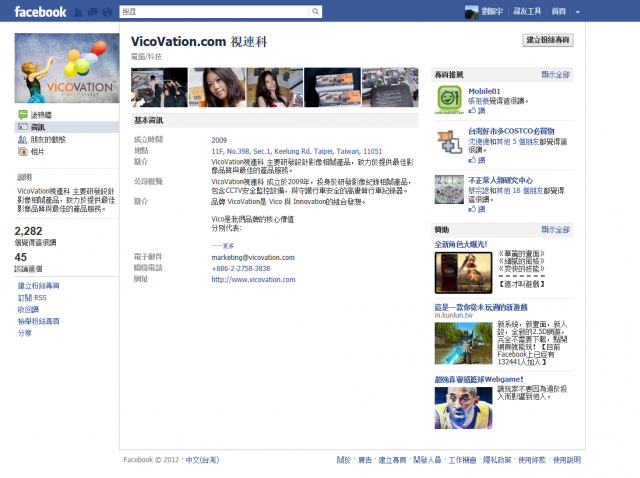Click the Facebook logo in header

coord(40,12)
